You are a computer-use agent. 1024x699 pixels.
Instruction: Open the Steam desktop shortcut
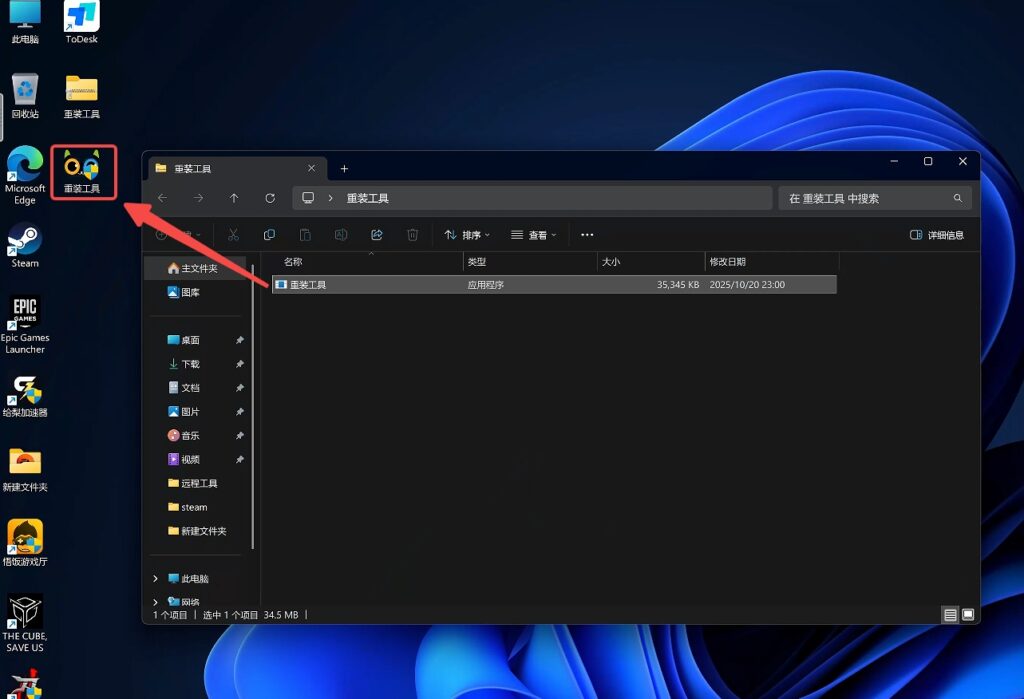(x=25, y=244)
